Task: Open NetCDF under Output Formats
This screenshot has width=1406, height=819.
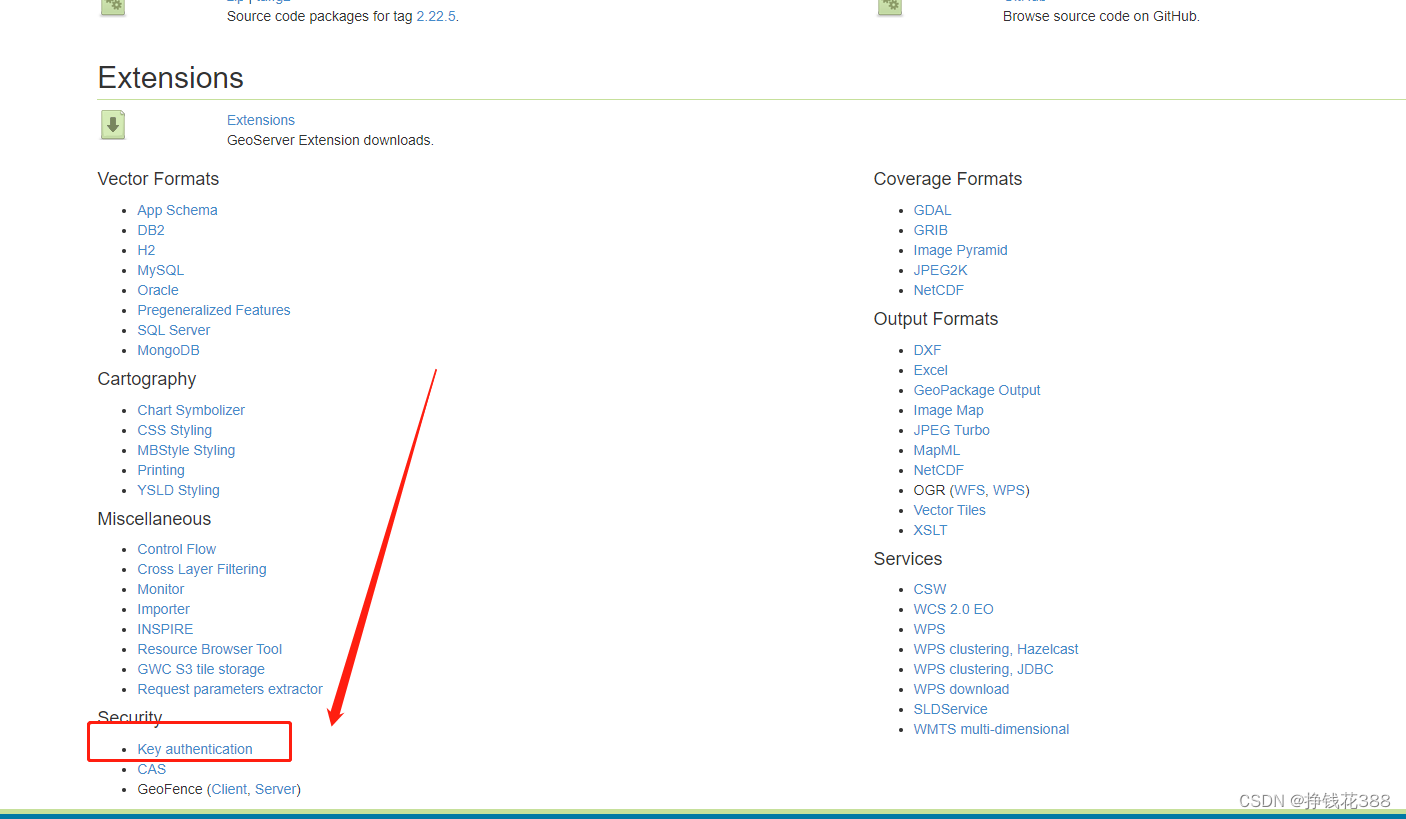Action: (938, 470)
